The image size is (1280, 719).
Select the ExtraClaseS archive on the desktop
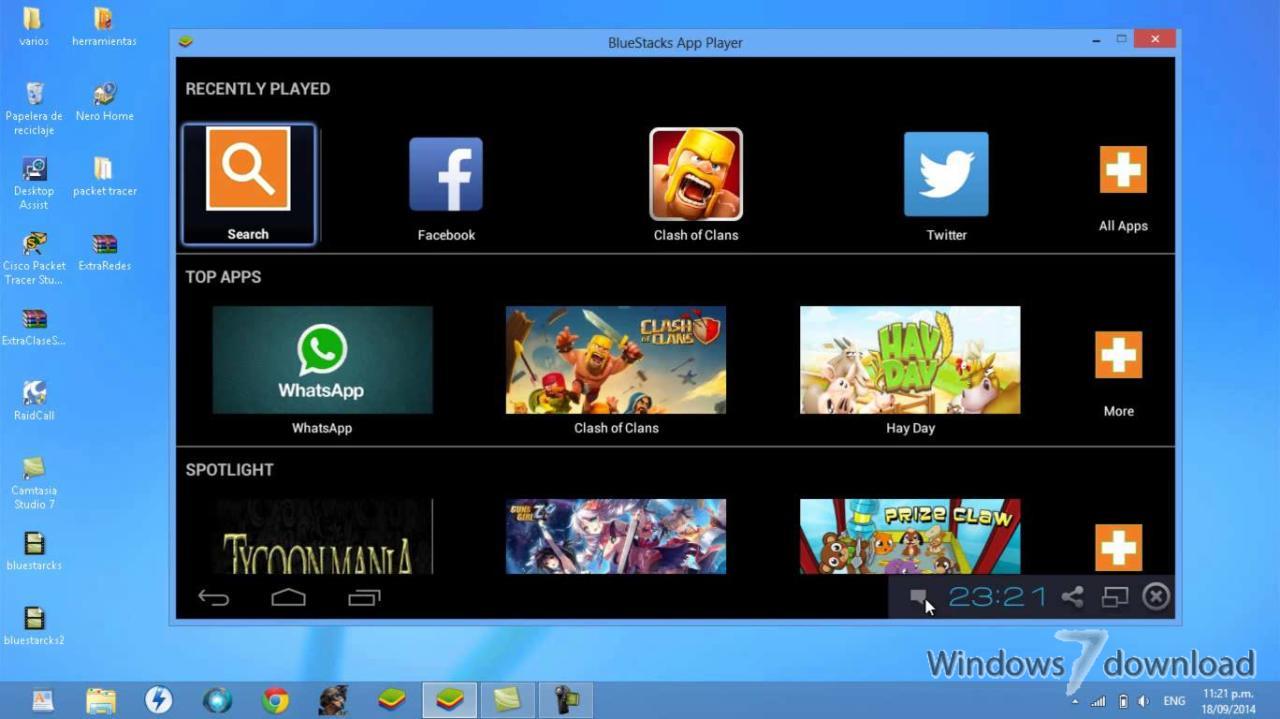click(34, 327)
